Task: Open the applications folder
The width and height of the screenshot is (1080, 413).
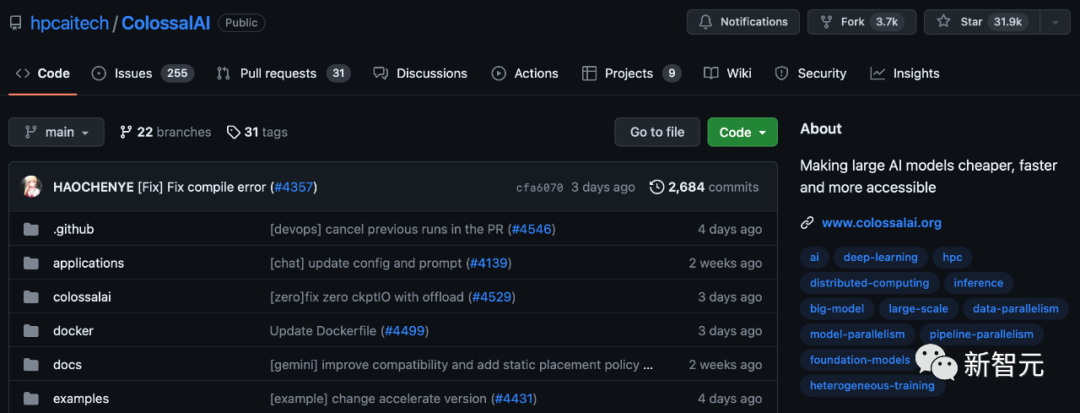Action: pos(88,263)
